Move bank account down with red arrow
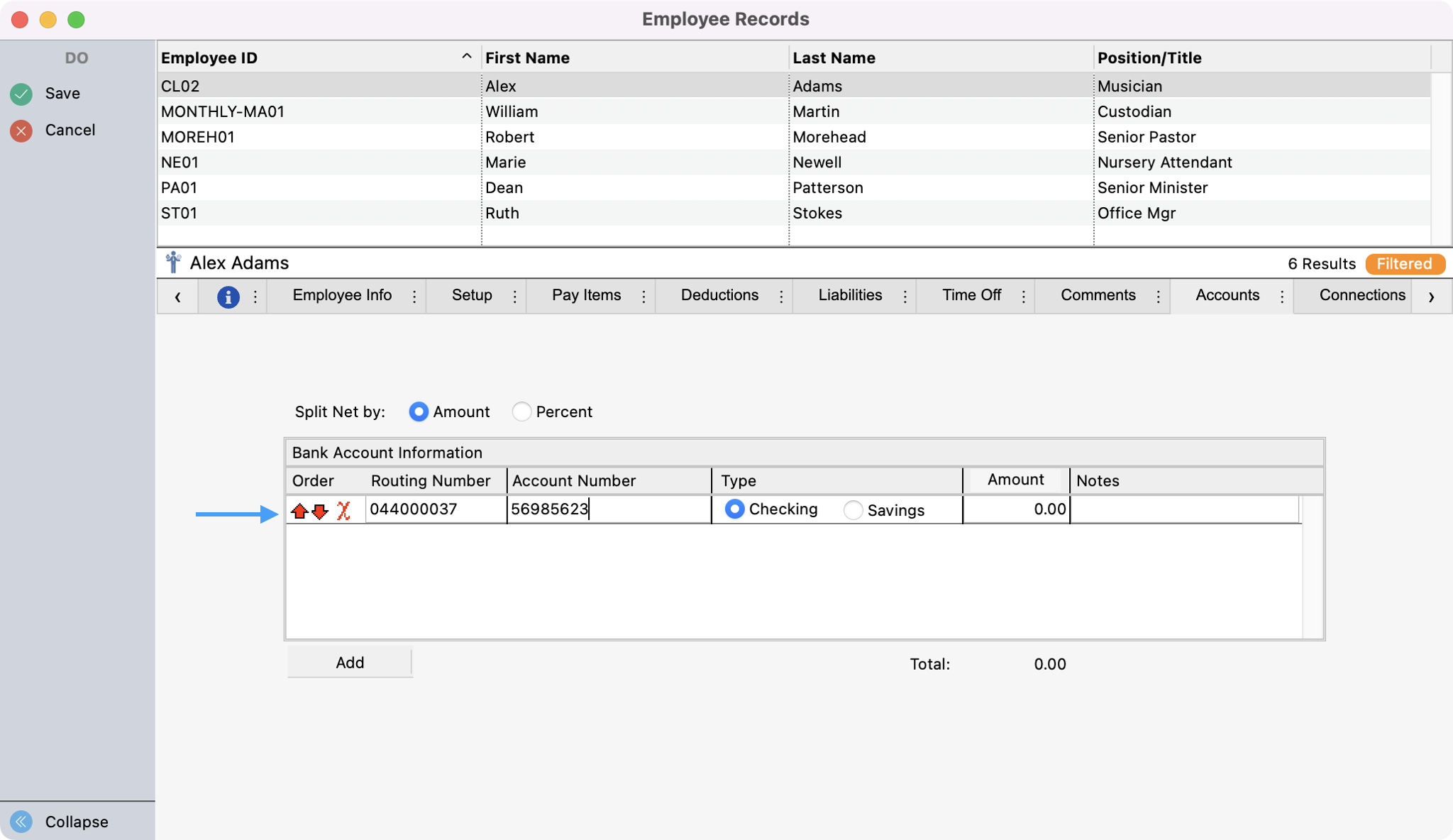 pos(320,511)
